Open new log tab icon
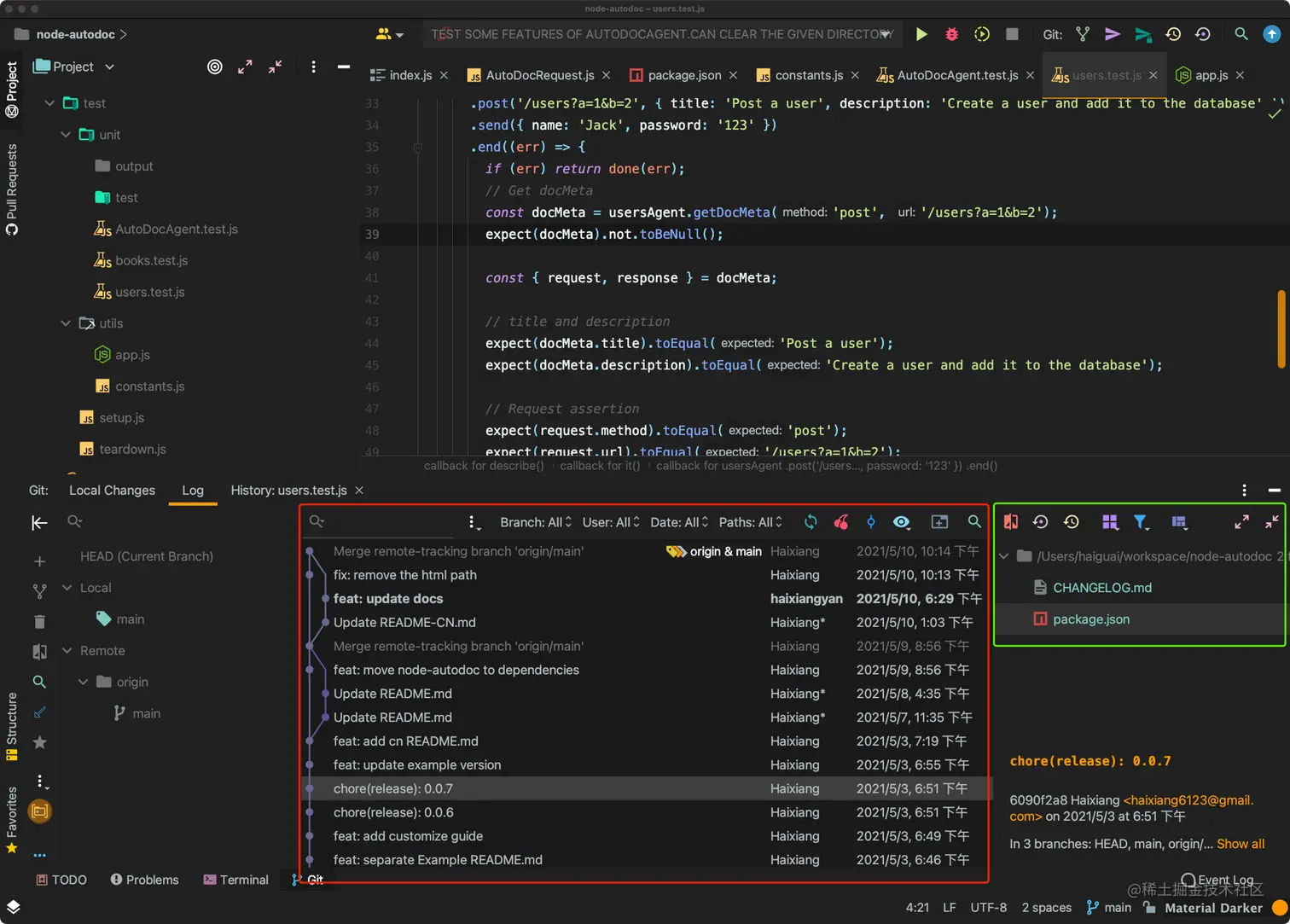The width and height of the screenshot is (1290, 924). click(939, 522)
